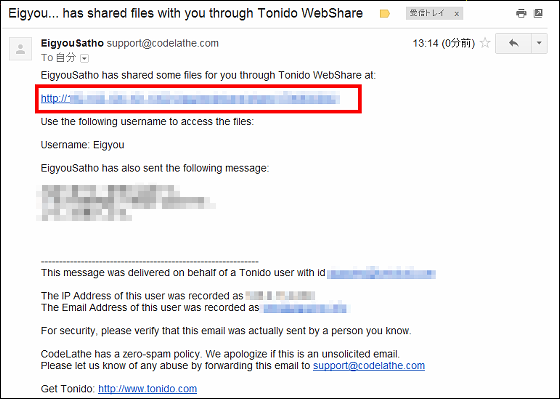This screenshot has width=560, height=399.
Task: Click the blurred Tonido user id link
Action: point(381,273)
